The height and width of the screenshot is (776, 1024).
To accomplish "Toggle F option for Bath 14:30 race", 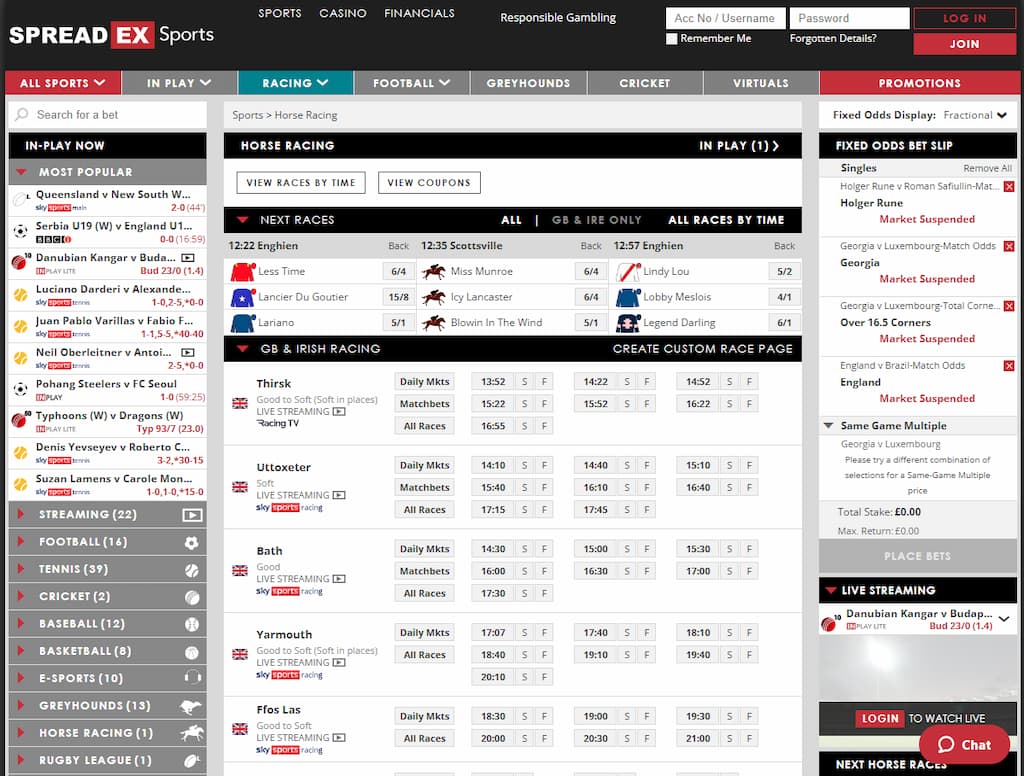I will pyautogui.click(x=544, y=549).
